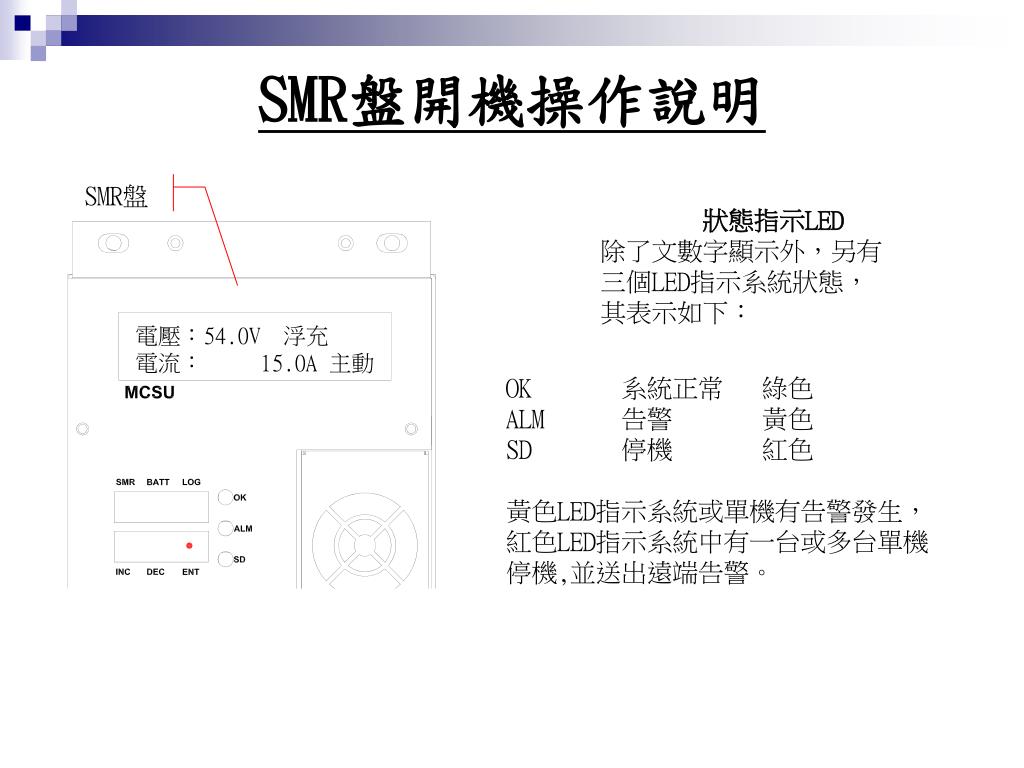Screen dimensions: 1024x768
Task: Click the 主動 text on the display
Action: (x=352, y=364)
